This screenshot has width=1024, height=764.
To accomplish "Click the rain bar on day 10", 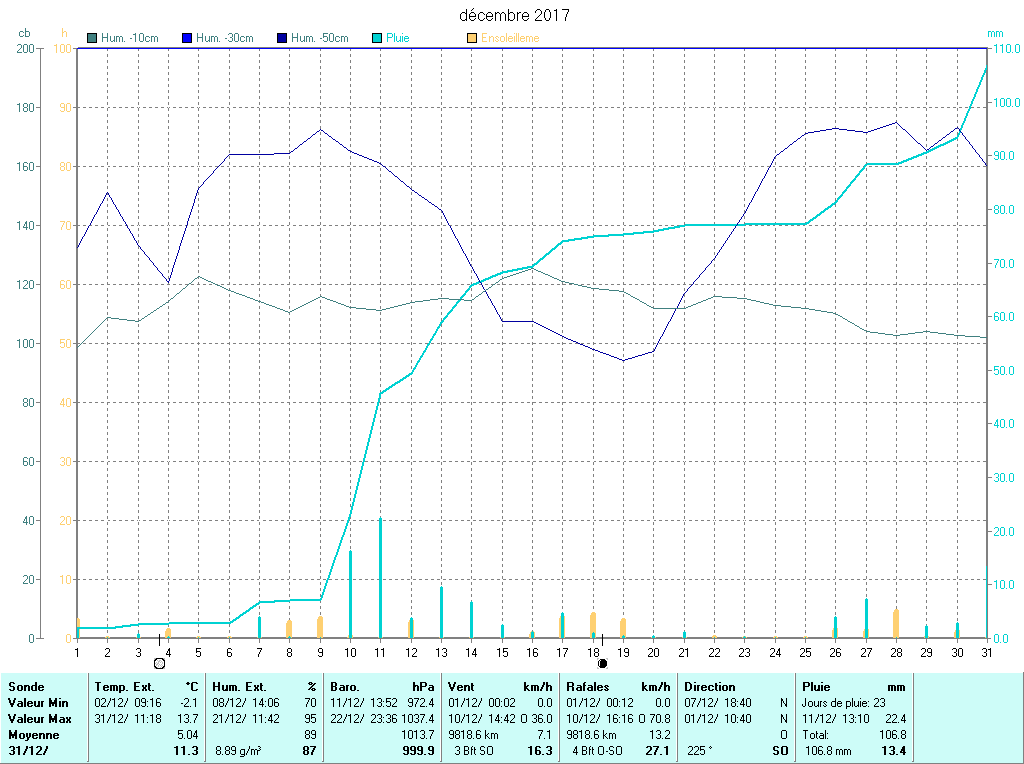I will (350, 594).
